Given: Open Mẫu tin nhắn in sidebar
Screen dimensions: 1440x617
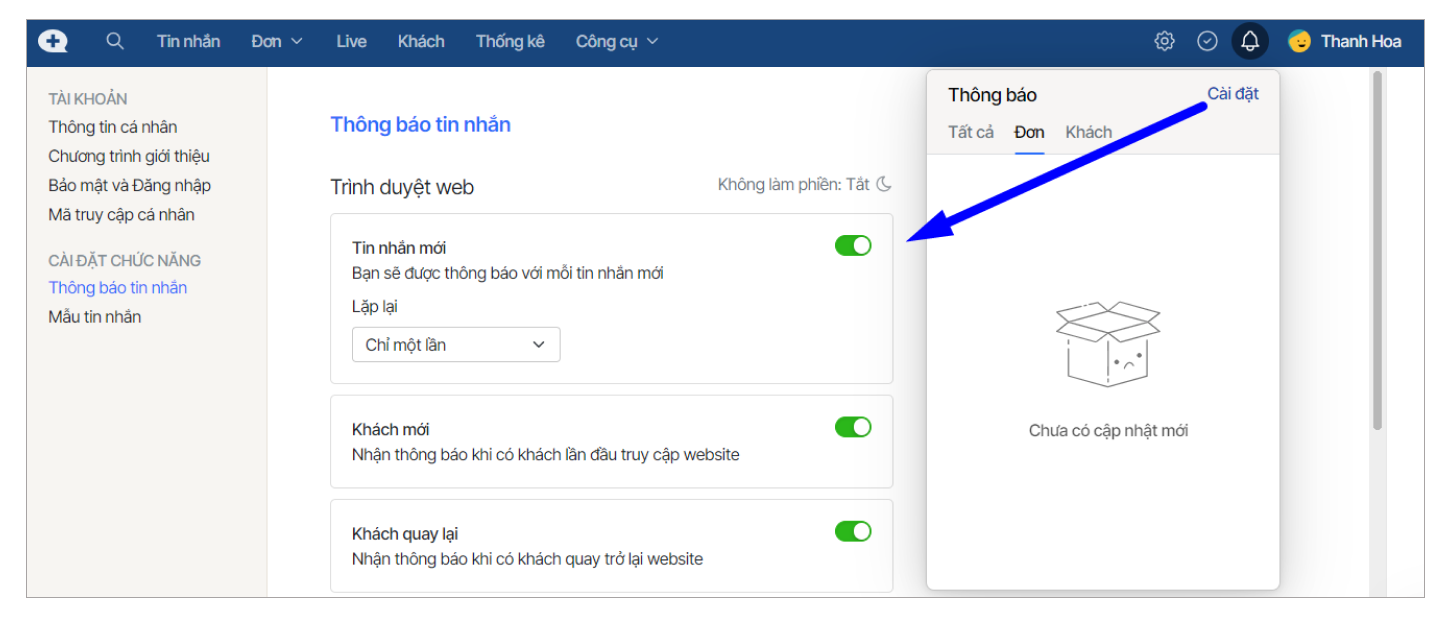Looking at the screenshot, I should click(95, 317).
